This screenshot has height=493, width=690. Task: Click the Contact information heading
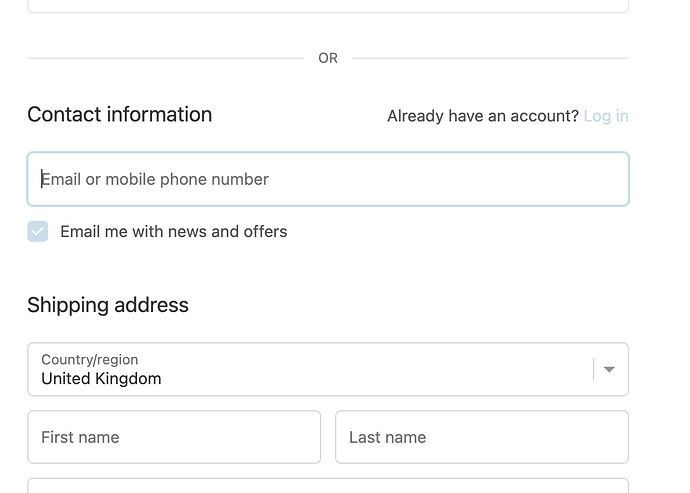coord(119,115)
